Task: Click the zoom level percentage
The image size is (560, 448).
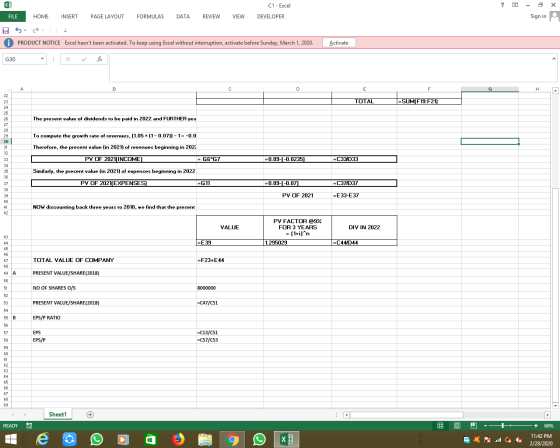Action: (x=549, y=425)
